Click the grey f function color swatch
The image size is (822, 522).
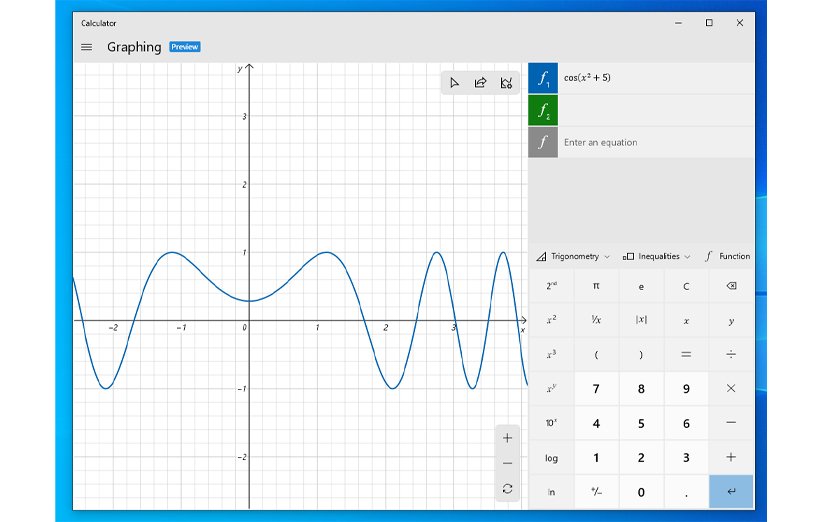(542, 142)
